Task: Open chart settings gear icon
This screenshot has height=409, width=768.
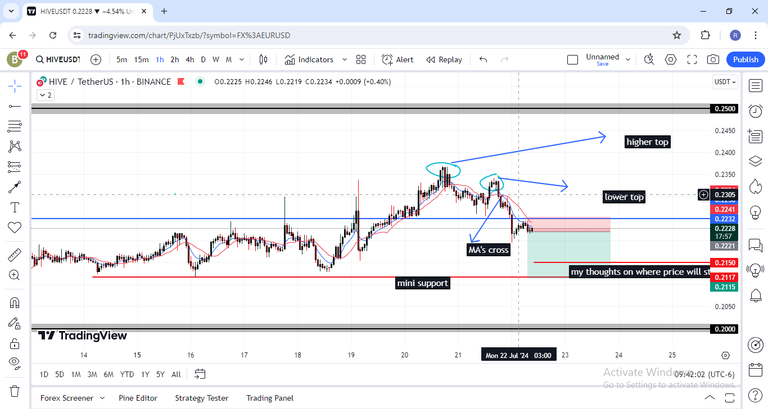Action: (671, 60)
